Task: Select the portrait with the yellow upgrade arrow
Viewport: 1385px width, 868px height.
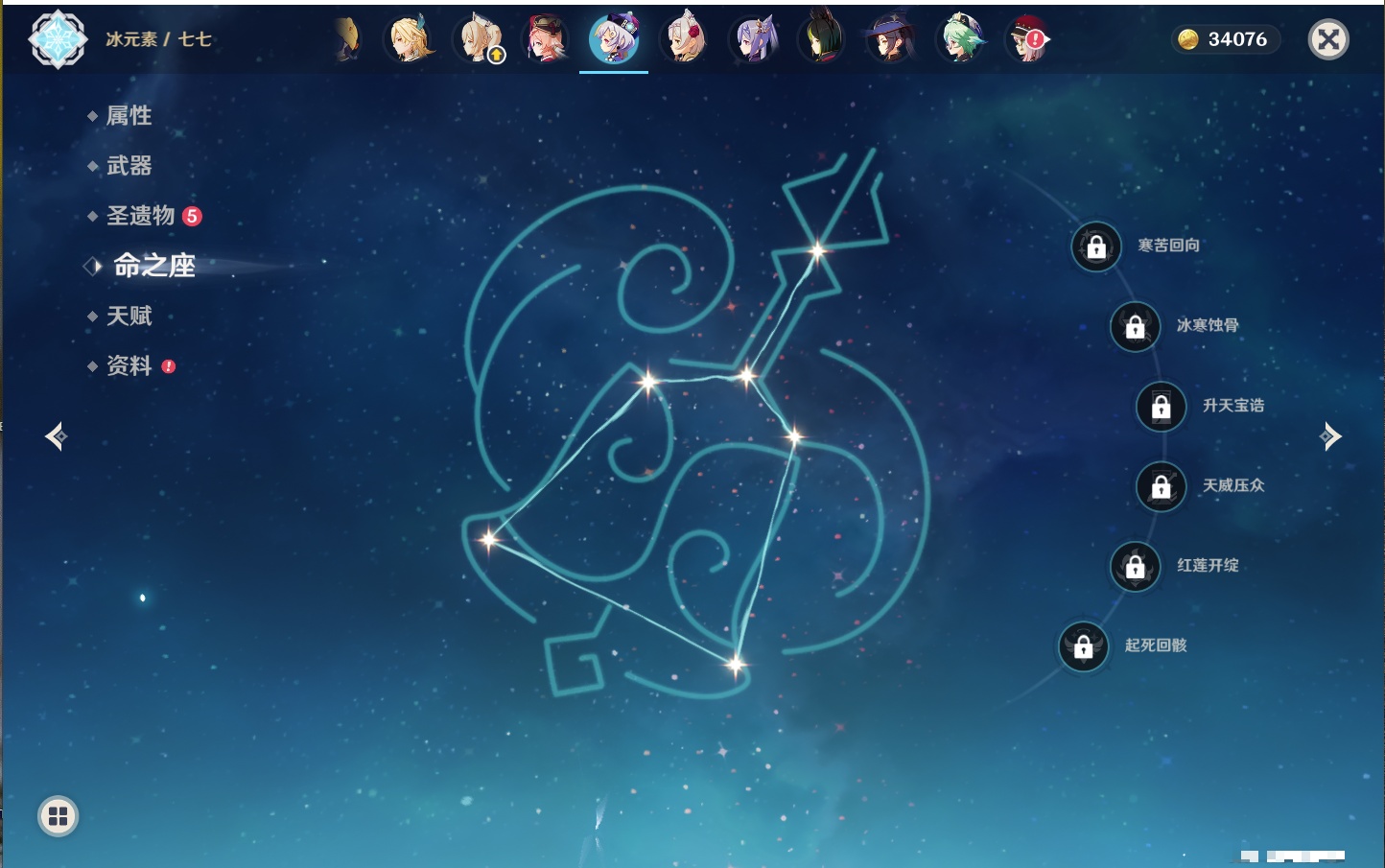Action: [x=479, y=39]
